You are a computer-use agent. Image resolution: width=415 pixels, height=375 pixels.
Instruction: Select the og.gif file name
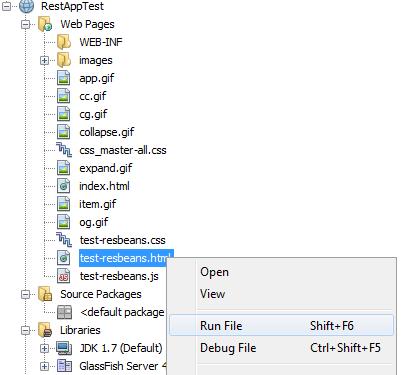tap(94, 222)
